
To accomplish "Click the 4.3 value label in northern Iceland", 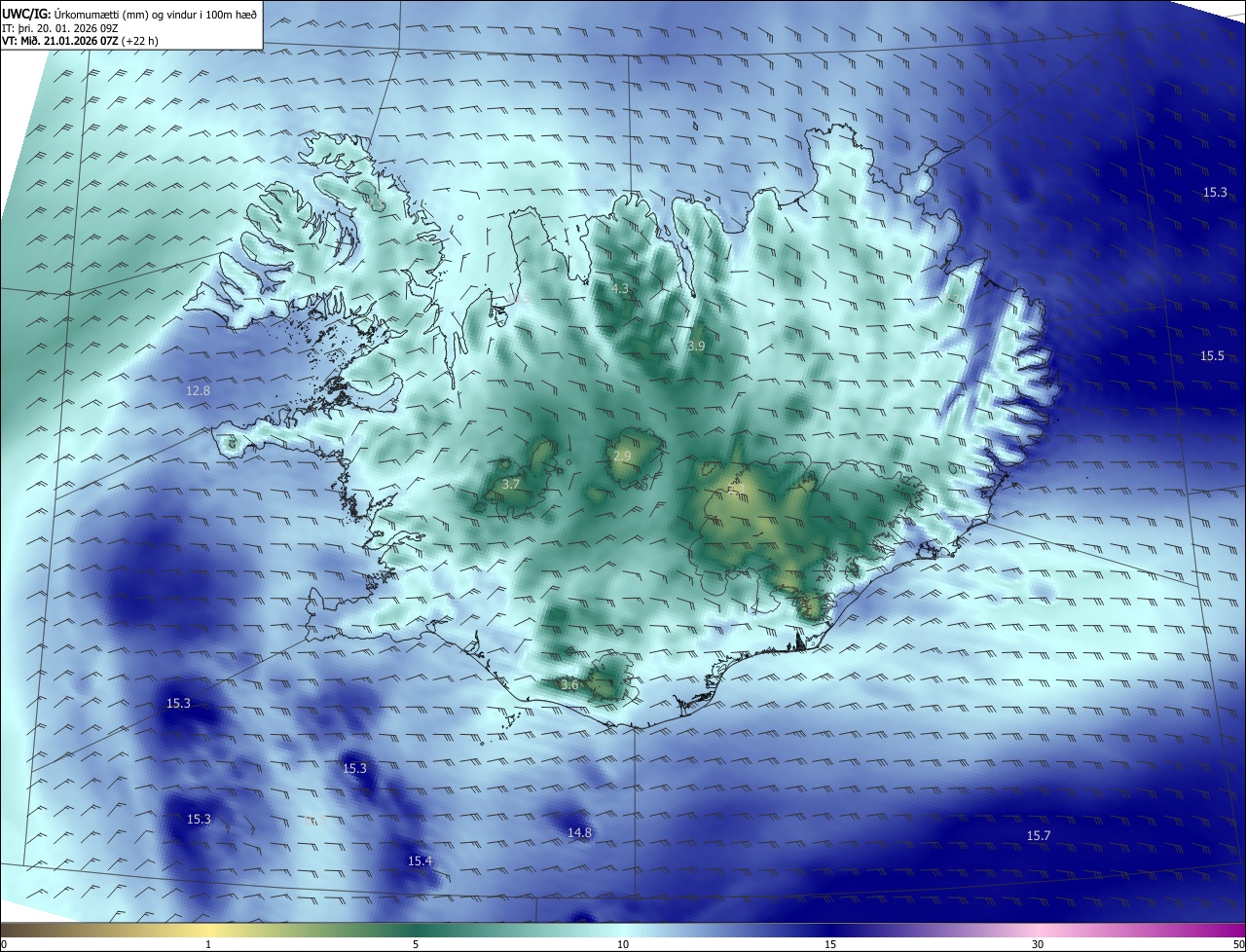I will pyautogui.click(x=620, y=289).
